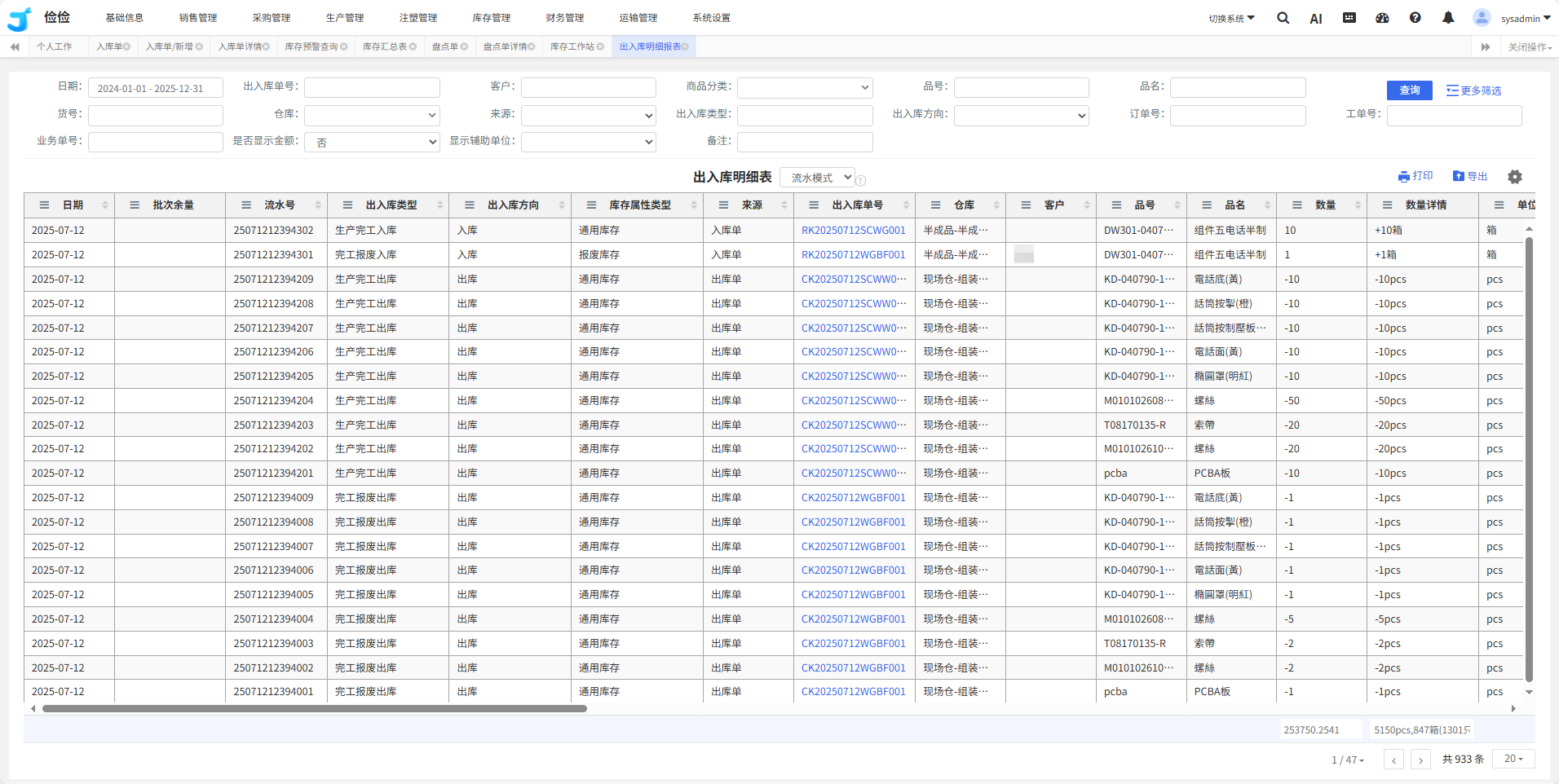The height and width of the screenshot is (784, 1559).
Task: Close the 库存预警查询 tab
Action: tap(344, 47)
